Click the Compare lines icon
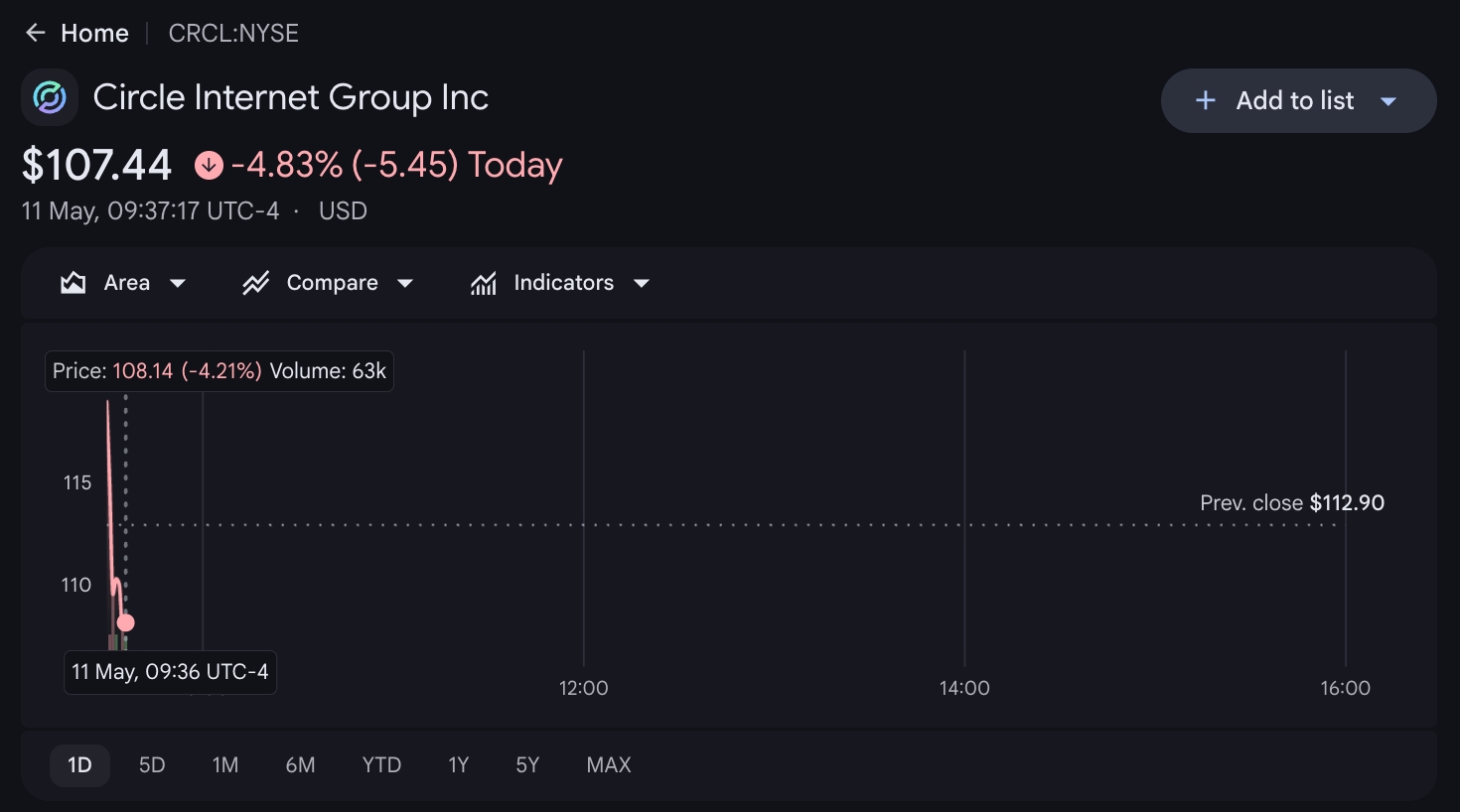Image resolution: width=1460 pixels, height=812 pixels. coord(256,283)
